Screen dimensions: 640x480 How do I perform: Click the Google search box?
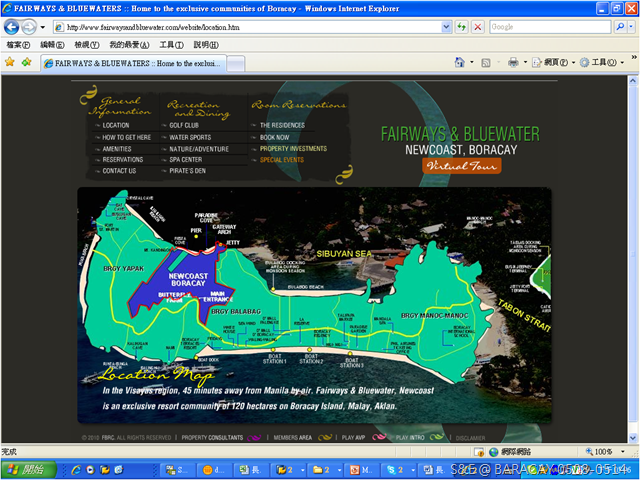click(x=549, y=27)
